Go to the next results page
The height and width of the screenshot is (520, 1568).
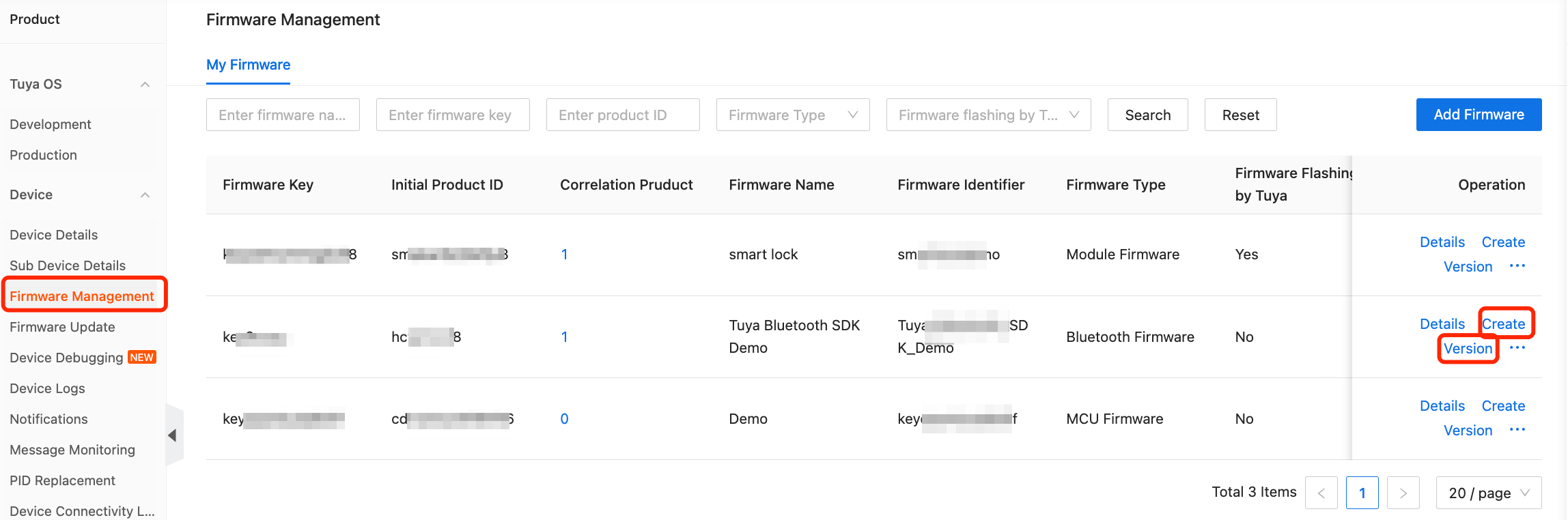pyautogui.click(x=1403, y=493)
